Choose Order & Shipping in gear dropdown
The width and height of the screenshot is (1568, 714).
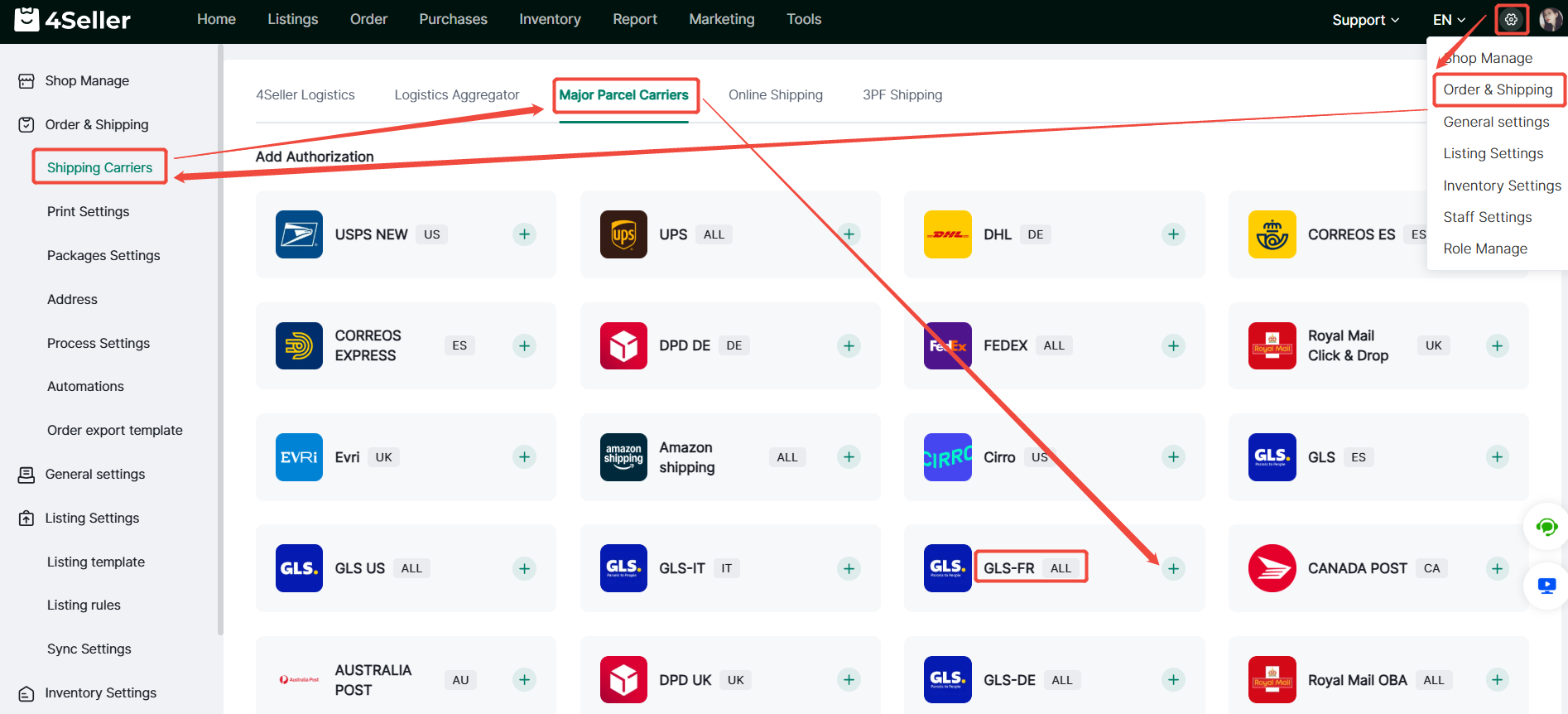1498,89
